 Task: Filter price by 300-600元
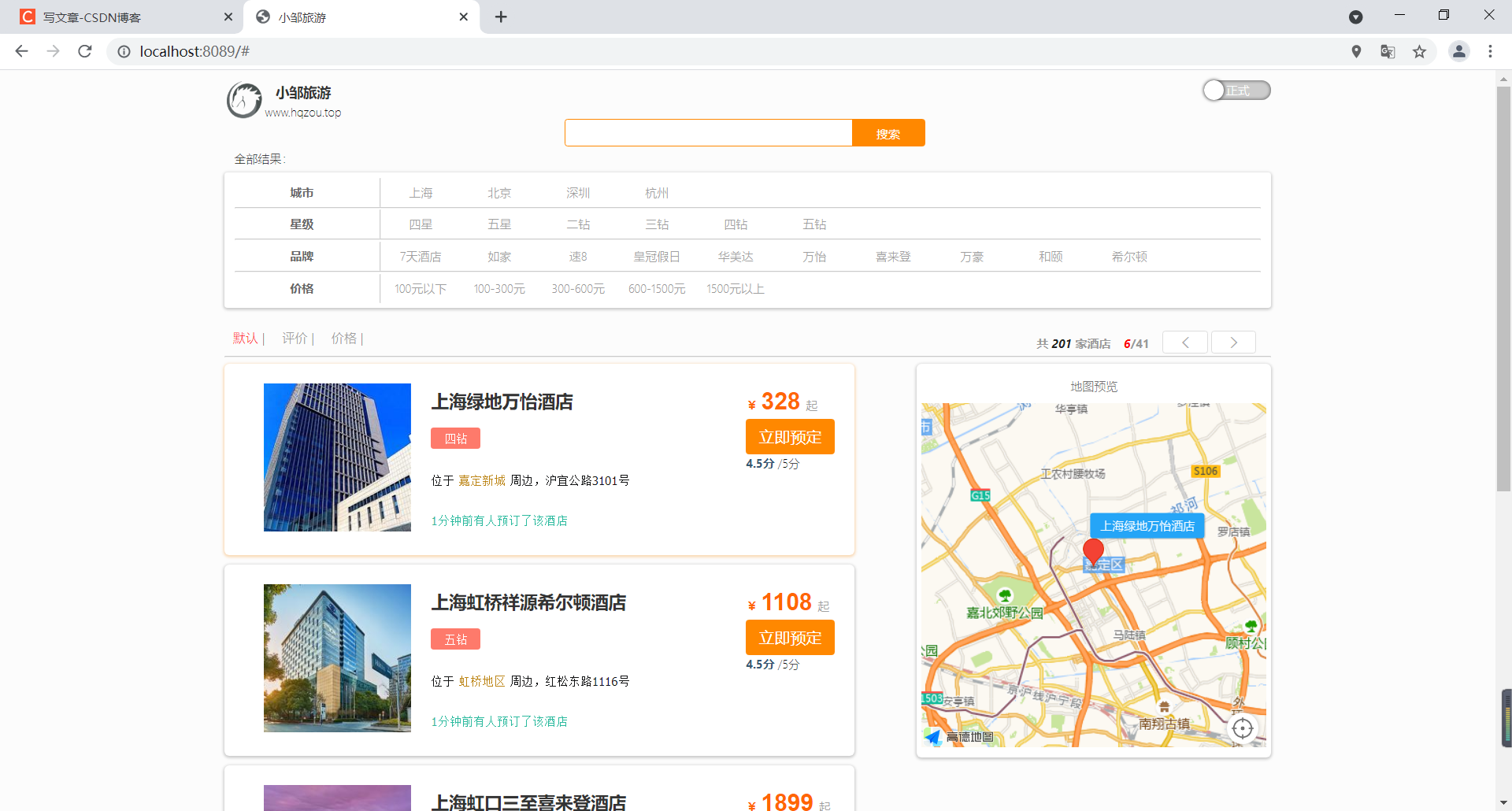tap(578, 289)
